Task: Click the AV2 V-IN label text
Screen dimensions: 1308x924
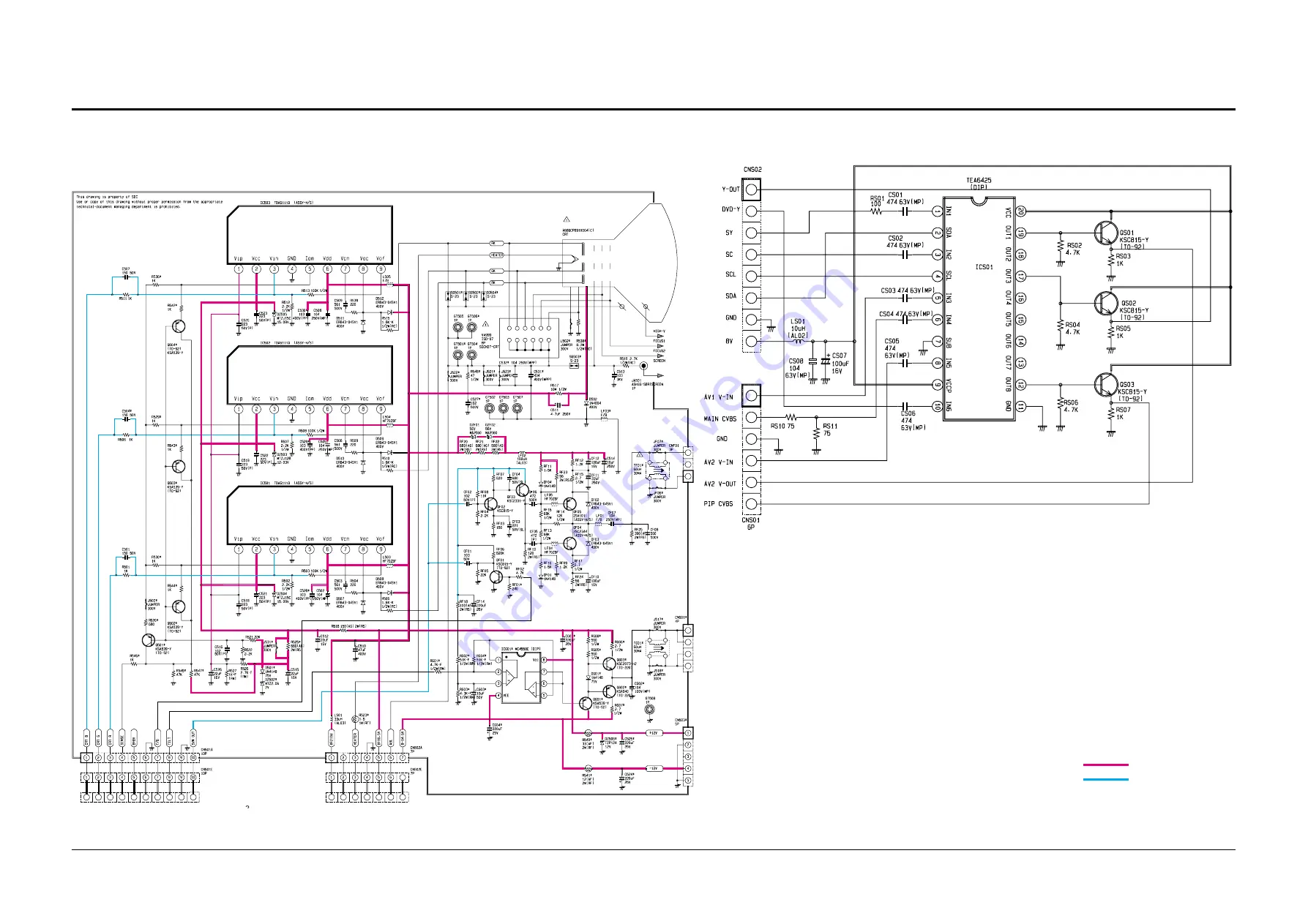Action: point(718,462)
